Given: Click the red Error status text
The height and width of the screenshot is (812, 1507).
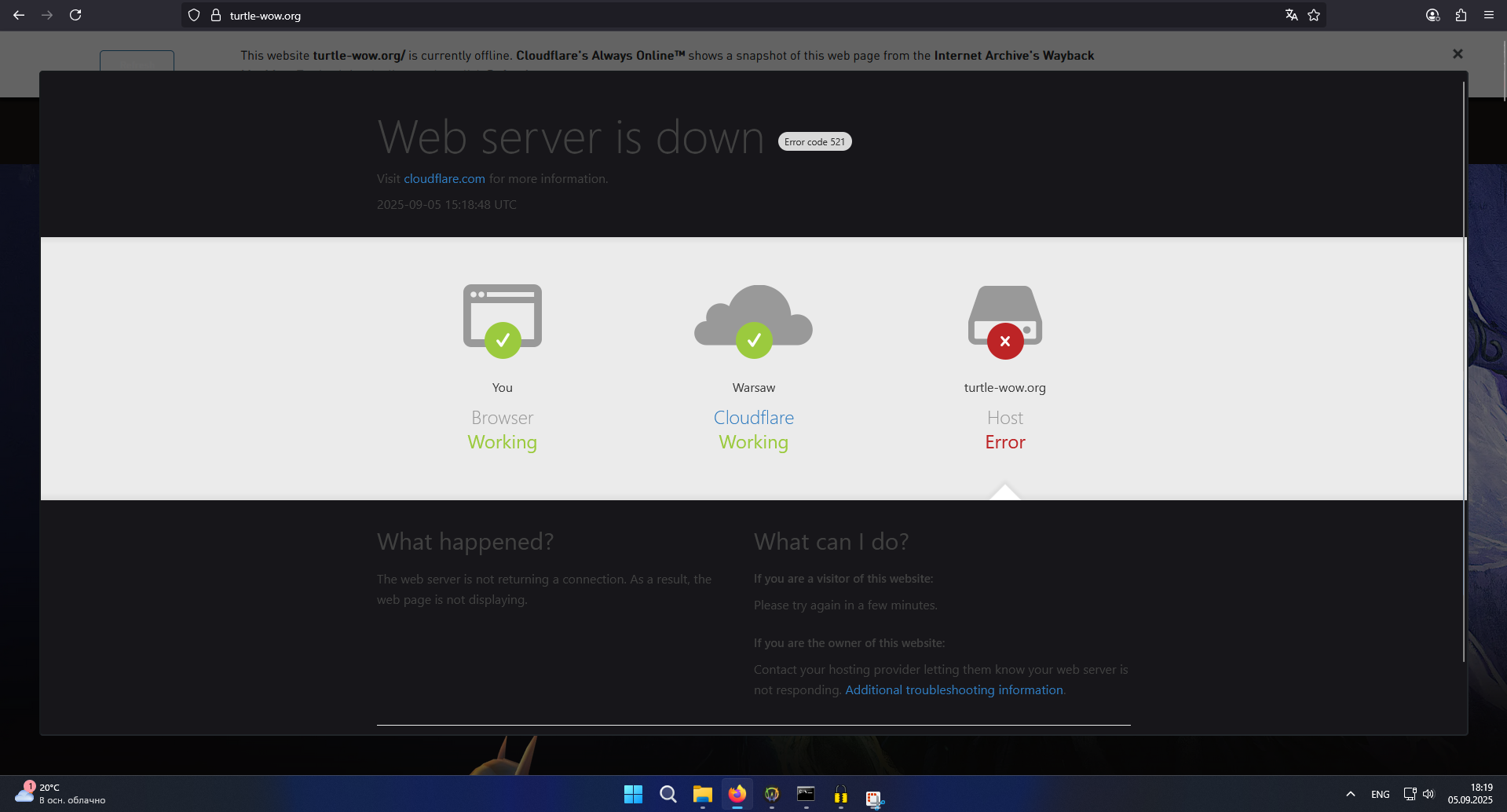Looking at the screenshot, I should pos(1005,442).
